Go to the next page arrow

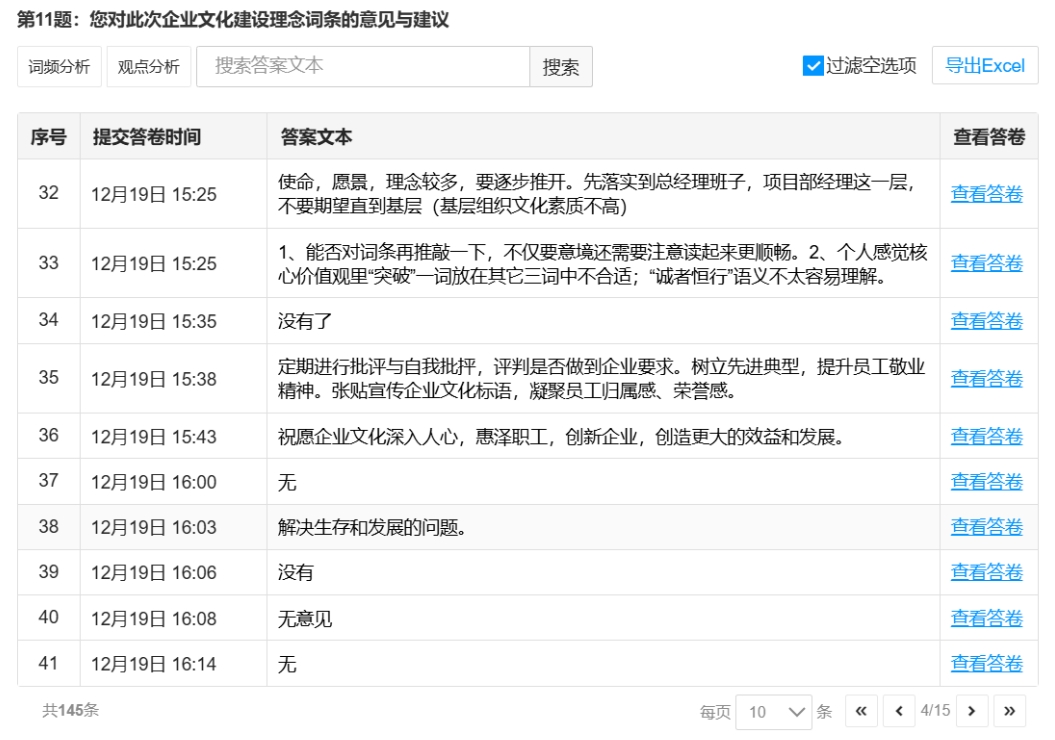tap(972, 711)
